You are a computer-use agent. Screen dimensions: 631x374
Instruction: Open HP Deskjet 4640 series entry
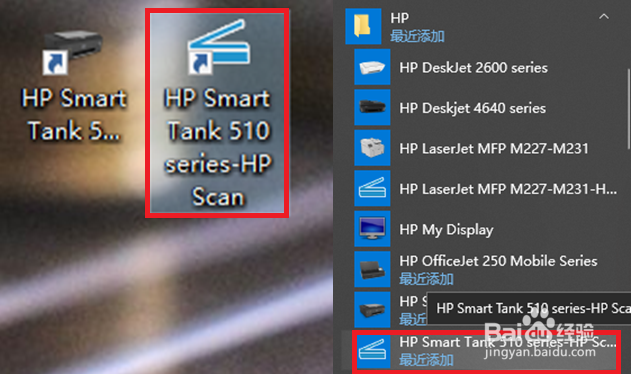[x=472, y=108]
